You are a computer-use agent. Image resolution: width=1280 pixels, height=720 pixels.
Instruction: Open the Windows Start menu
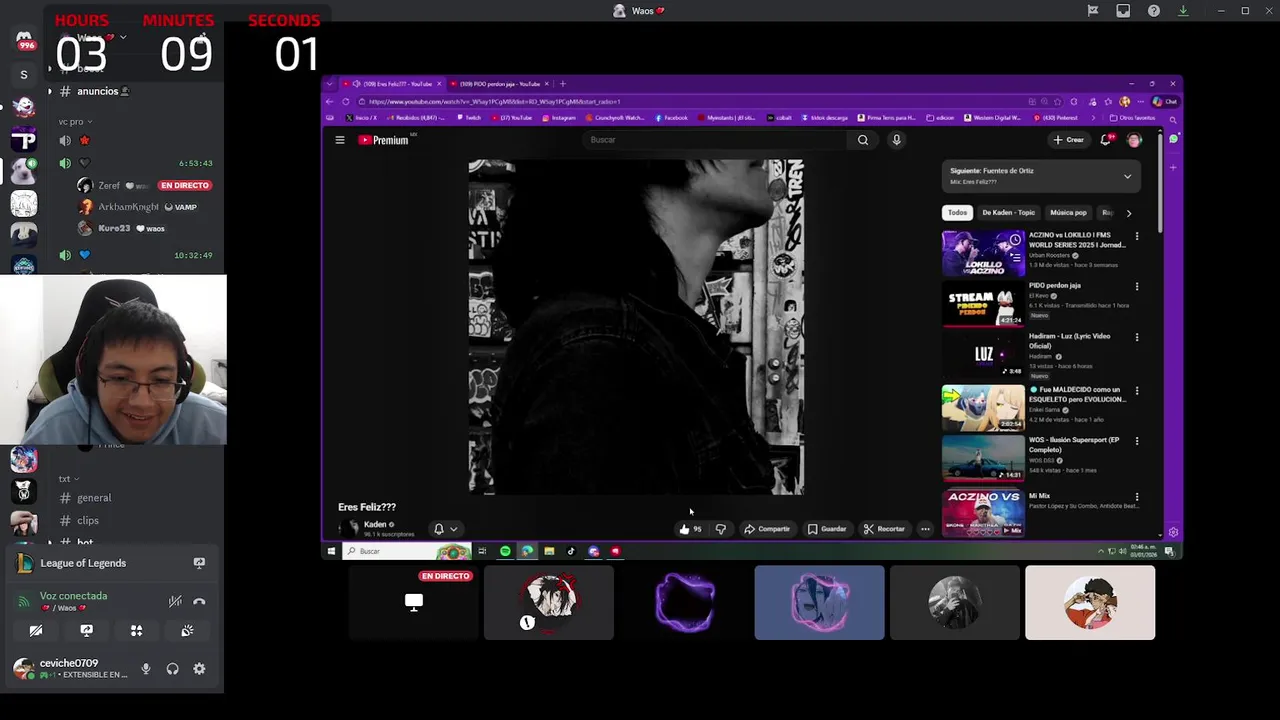point(331,551)
